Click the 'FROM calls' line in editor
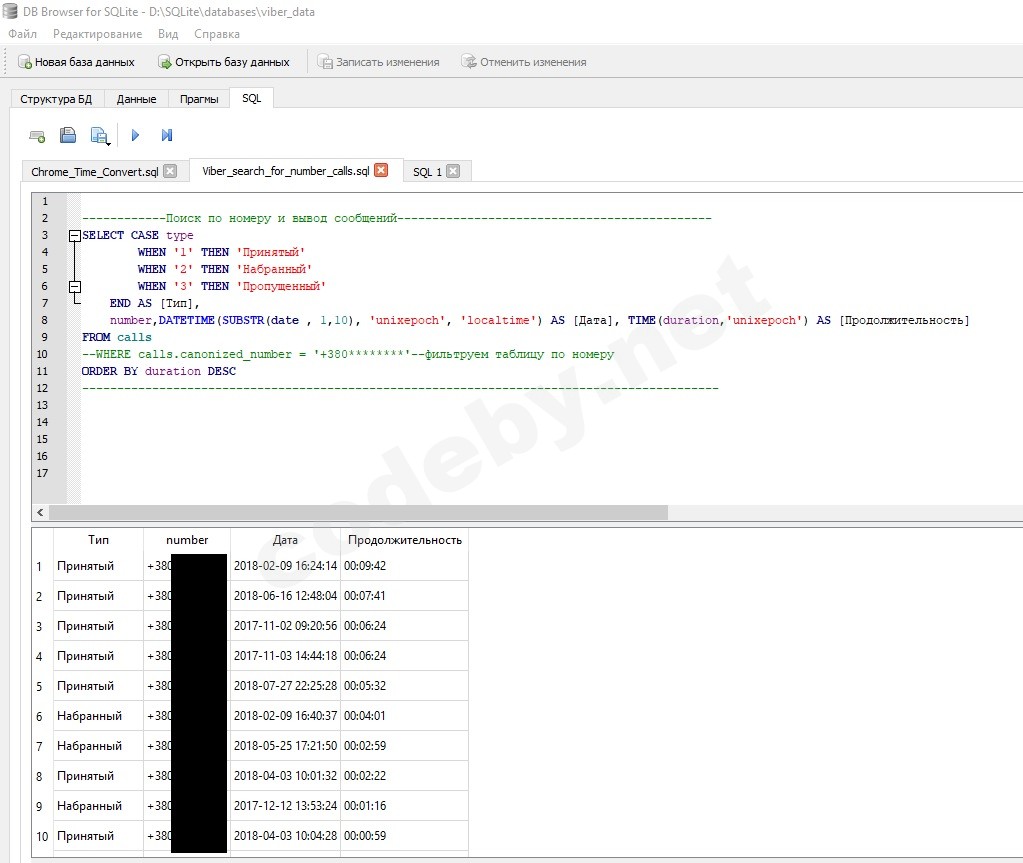This screenshot has width=1023, height=863. coord(117,337)
